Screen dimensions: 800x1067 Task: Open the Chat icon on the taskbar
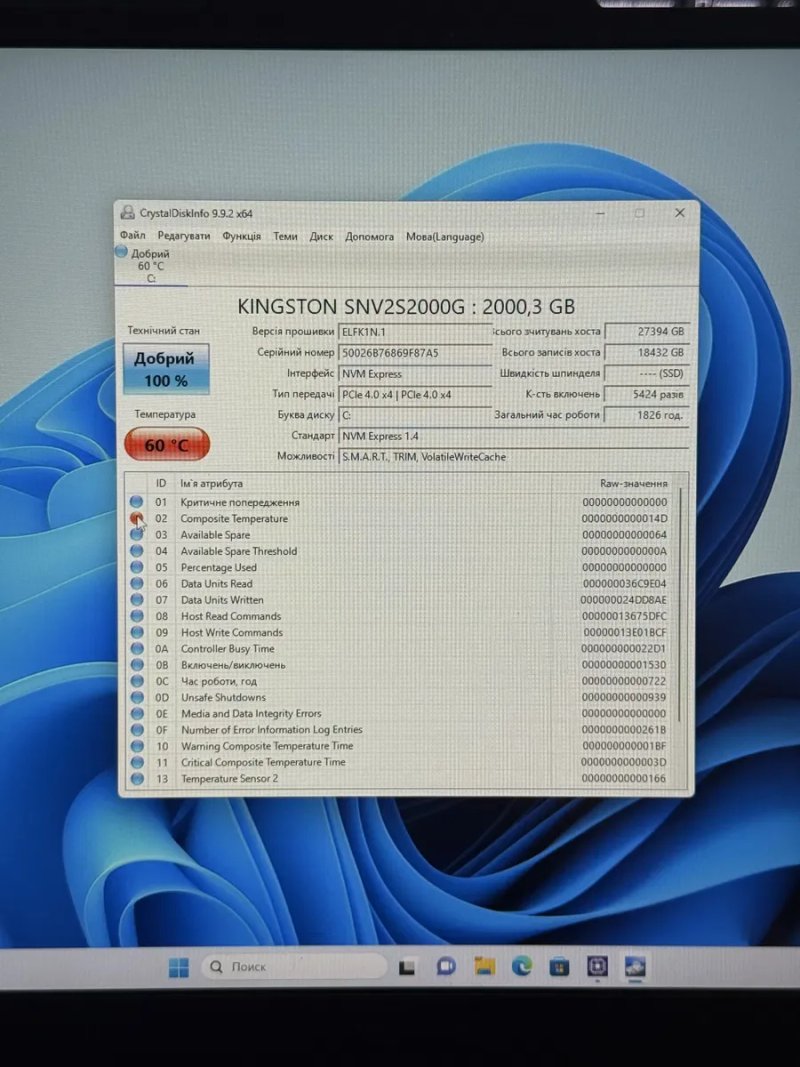click(446, 966)
